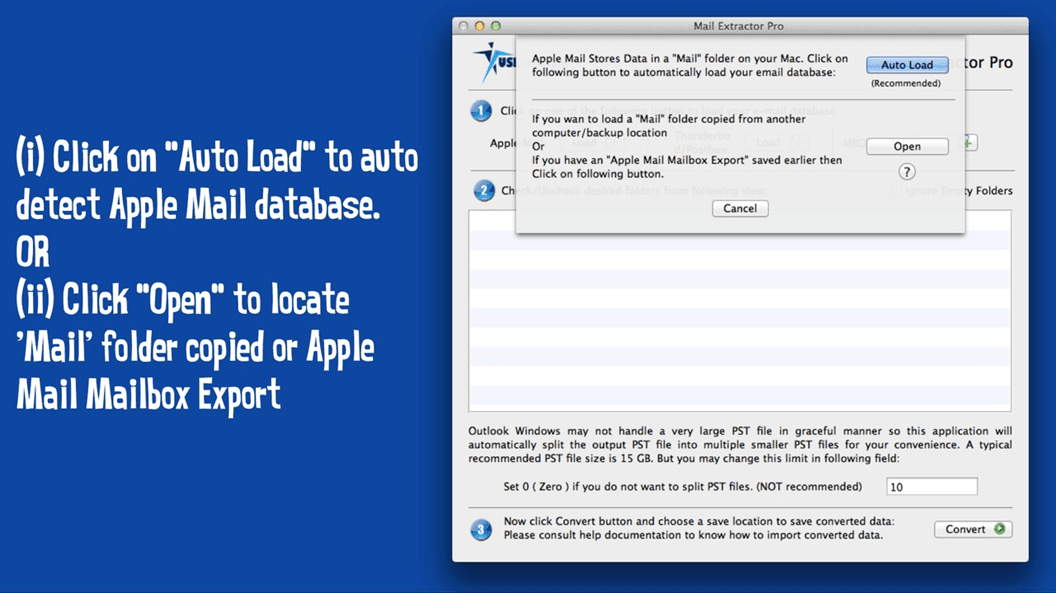This screenshot has height=593, width=1056.
Task: Click inside the empty folder list view
Action: point(739,320)
